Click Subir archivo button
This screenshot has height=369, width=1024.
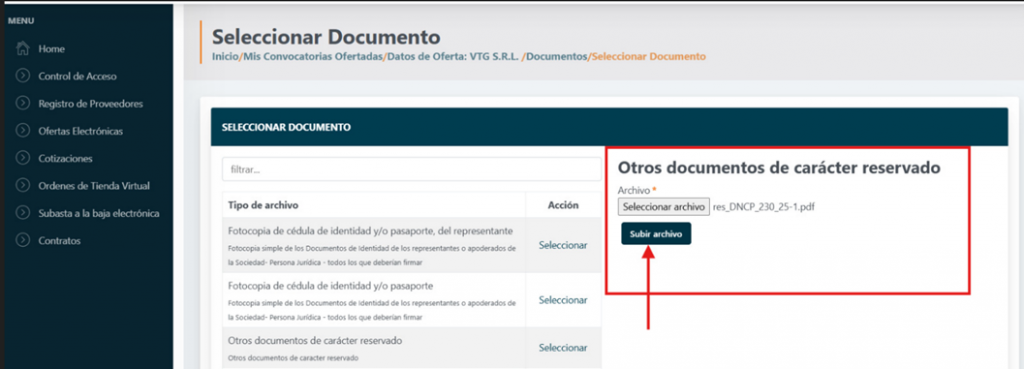(x=656, y=233)
